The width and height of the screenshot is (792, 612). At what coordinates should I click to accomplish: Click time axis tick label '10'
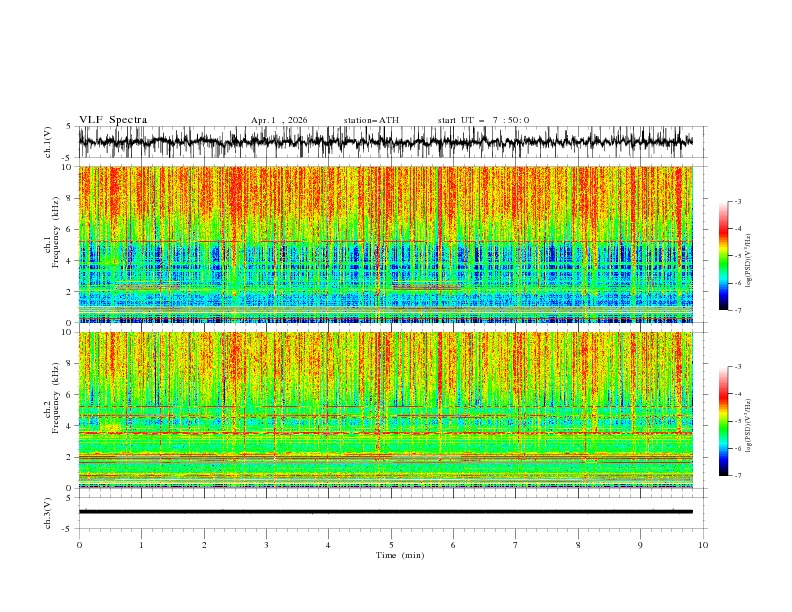[703, 545]
